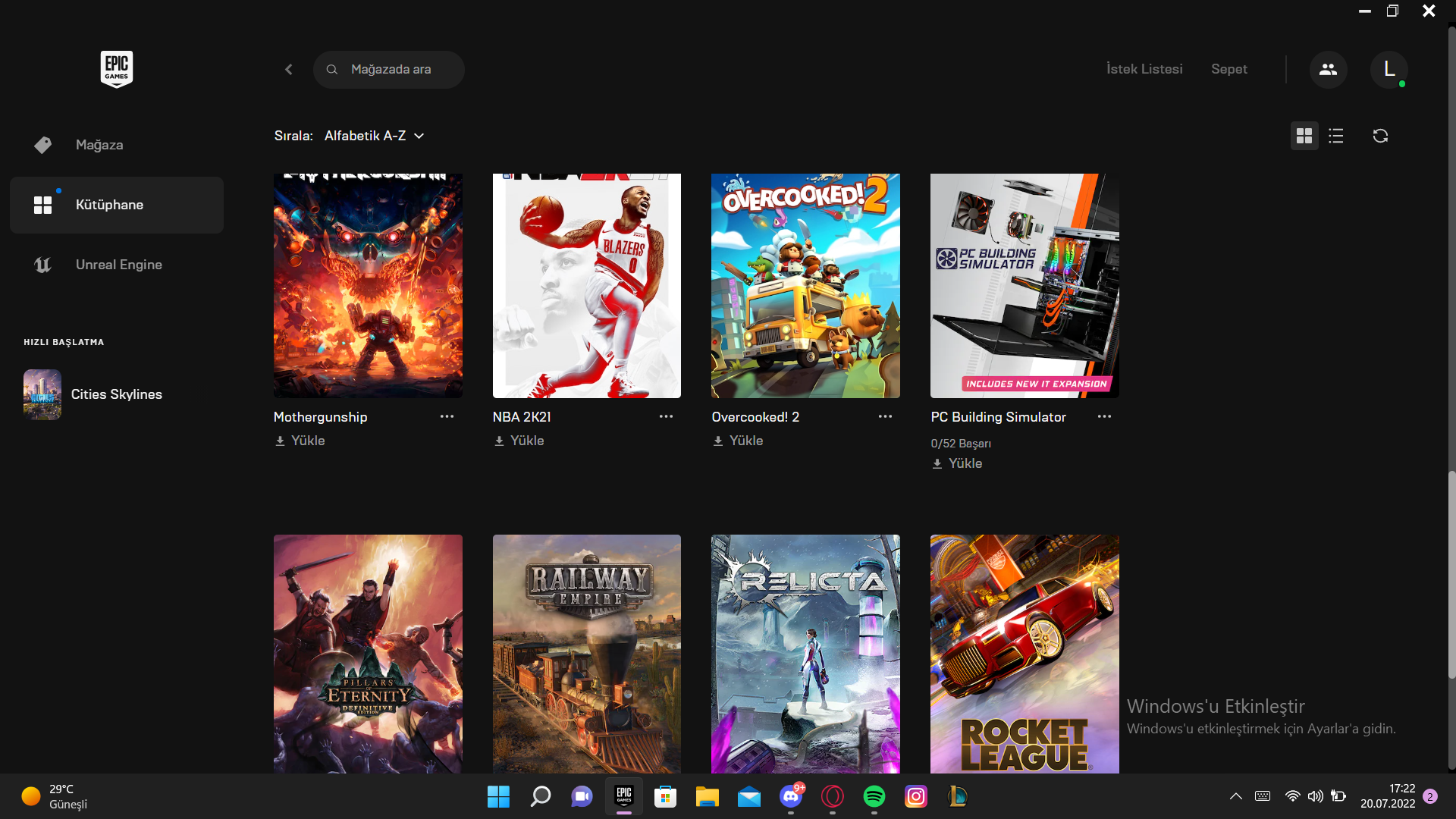Viewport: 1456px width, 819px height.
Task: Open PC Building Simulator more options menu
Action: [1104, 416]
